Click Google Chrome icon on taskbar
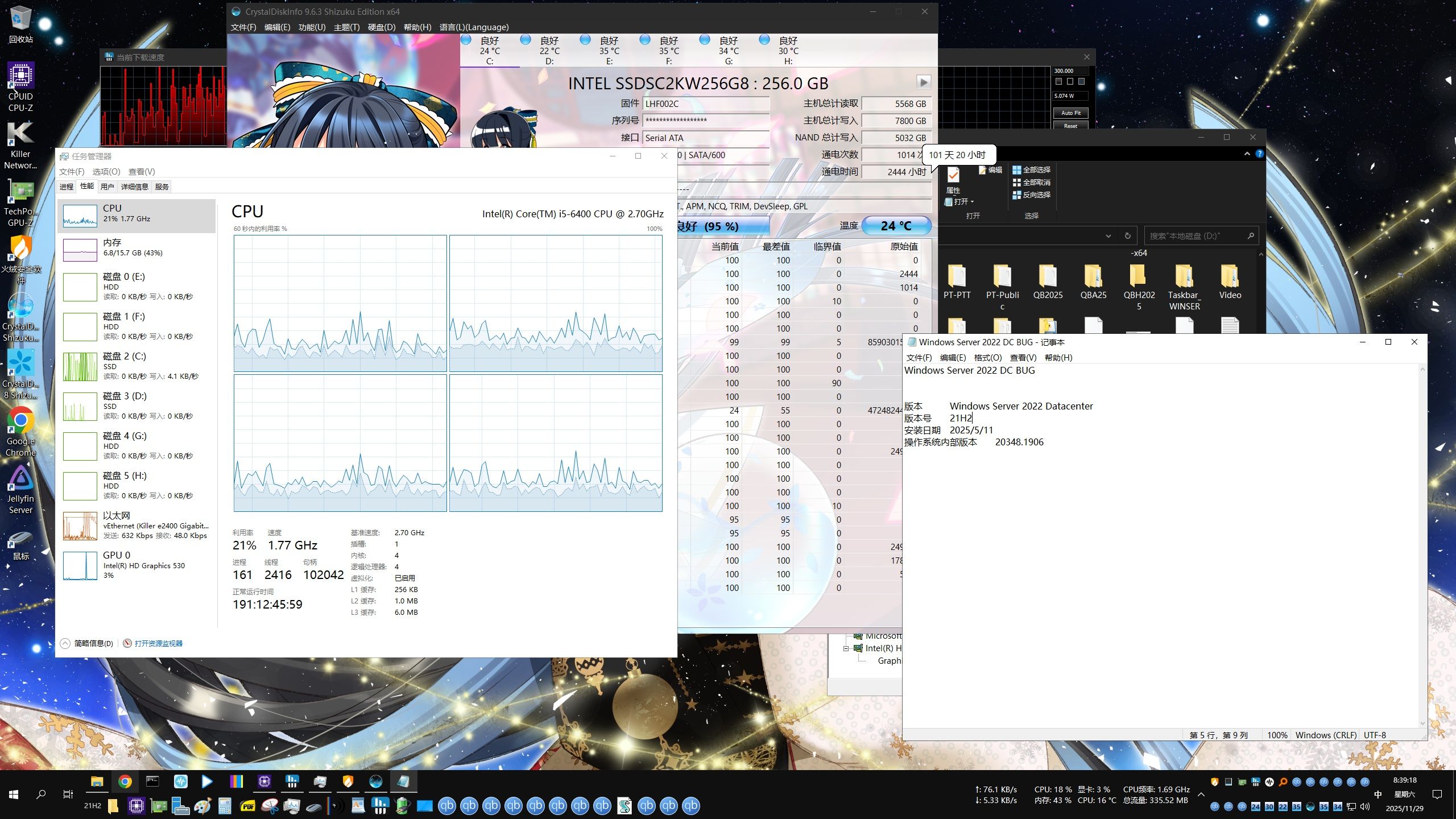This screenshot has width=1456, height=819. [x=125, y=781]
